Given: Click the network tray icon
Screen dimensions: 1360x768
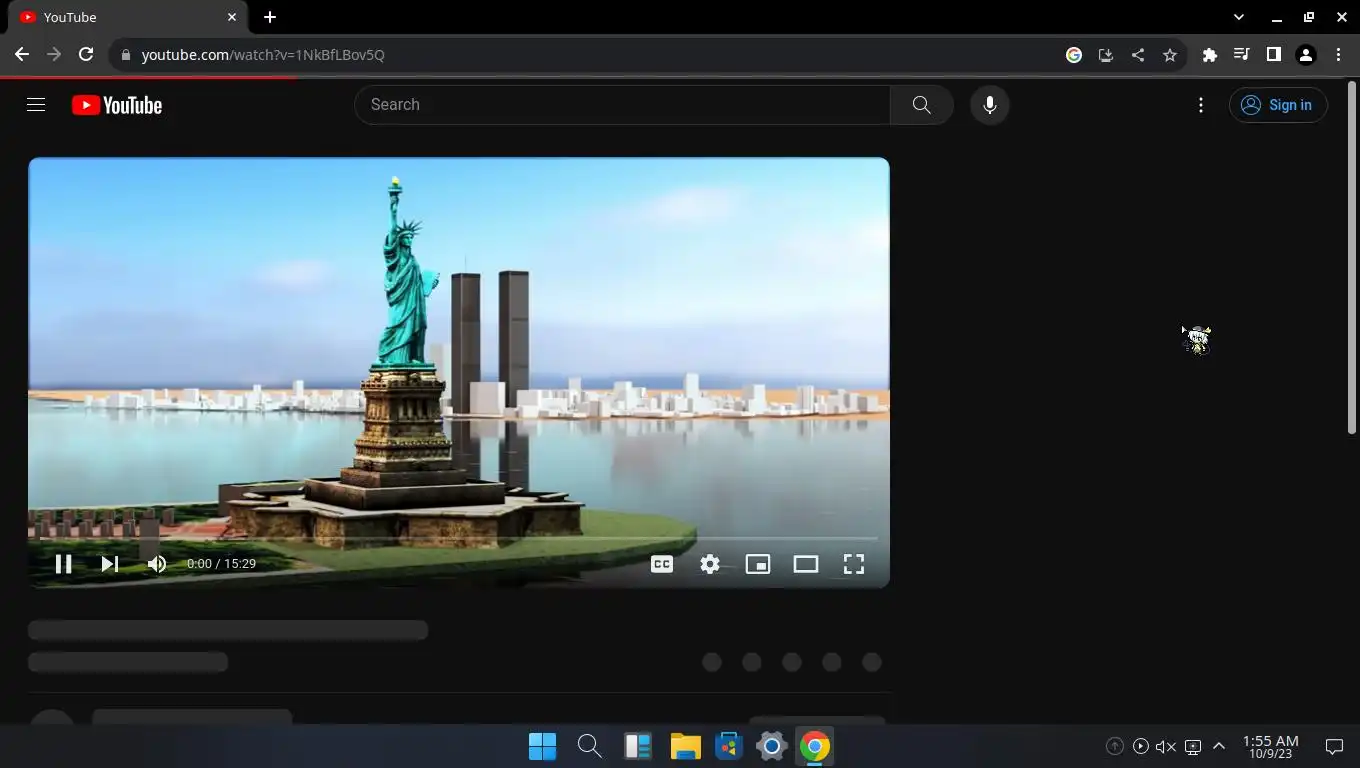Looking at the screenshot, I should [x=1193, y=746].
